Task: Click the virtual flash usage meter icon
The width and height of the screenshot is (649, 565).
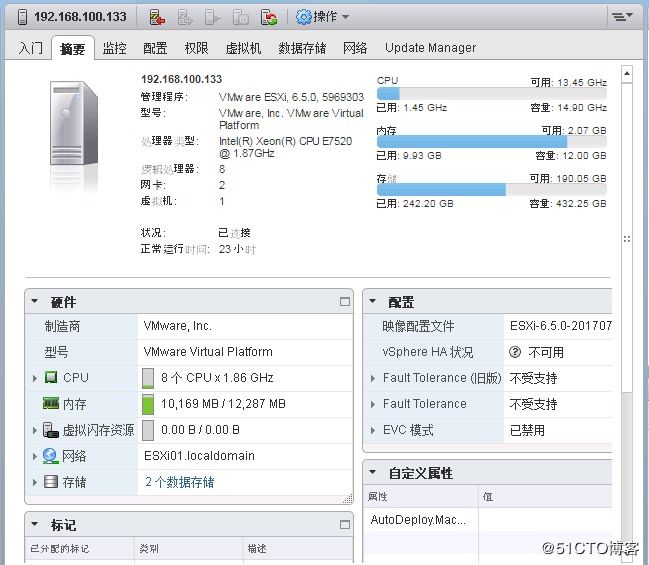Action: (148, 430)
